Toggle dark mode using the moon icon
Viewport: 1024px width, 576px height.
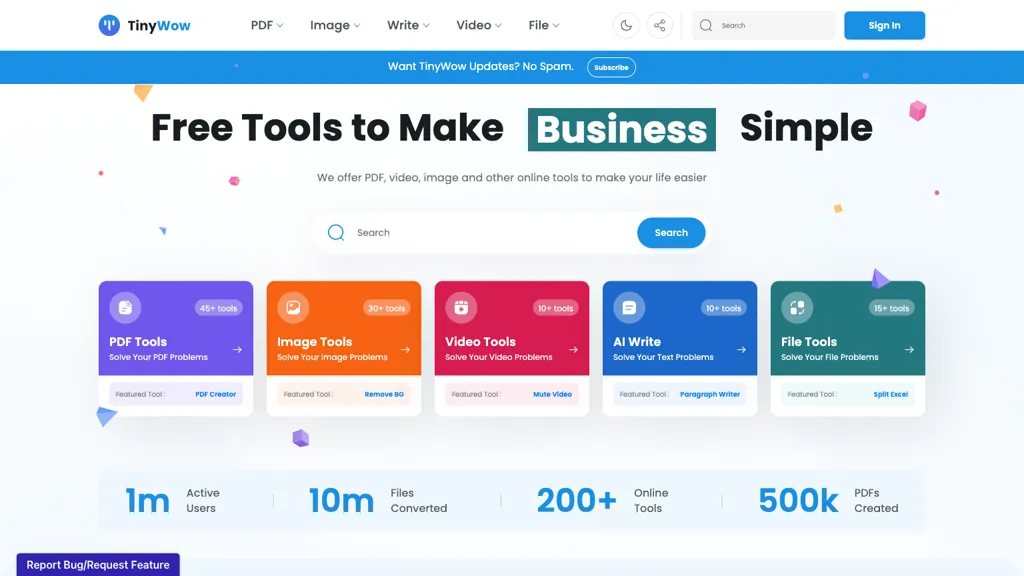pyautogui.click(x=626, y=25)
